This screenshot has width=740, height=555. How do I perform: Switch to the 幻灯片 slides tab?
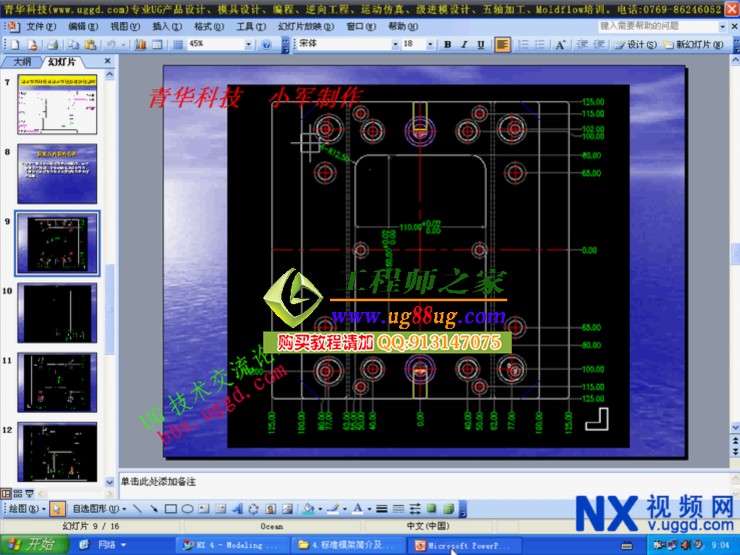62,62
